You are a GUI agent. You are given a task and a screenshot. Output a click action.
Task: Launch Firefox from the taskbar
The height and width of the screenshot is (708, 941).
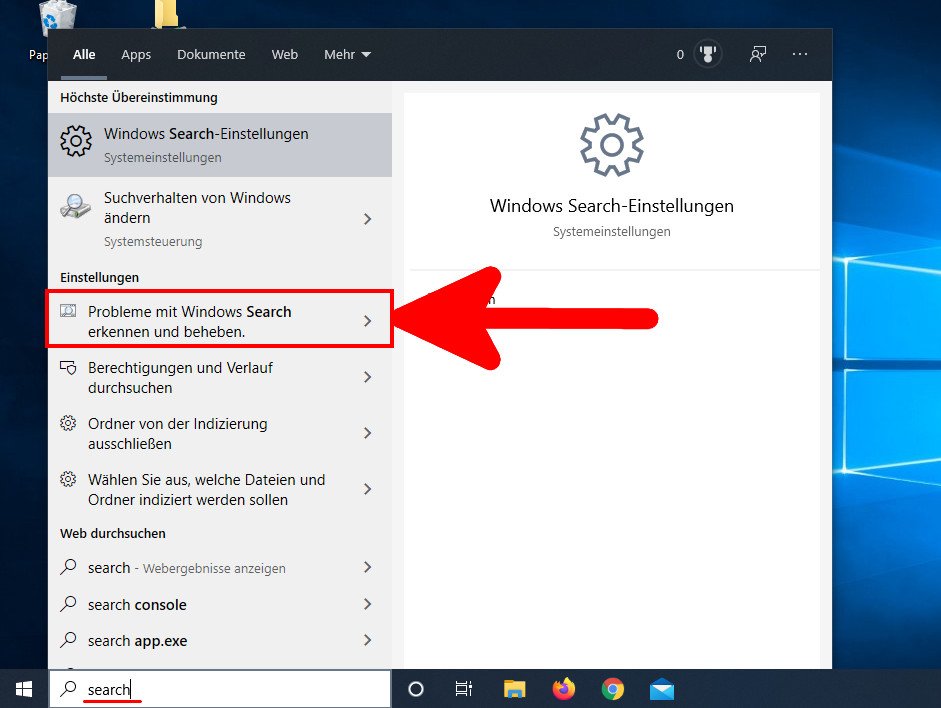click(x=564, y=689)
